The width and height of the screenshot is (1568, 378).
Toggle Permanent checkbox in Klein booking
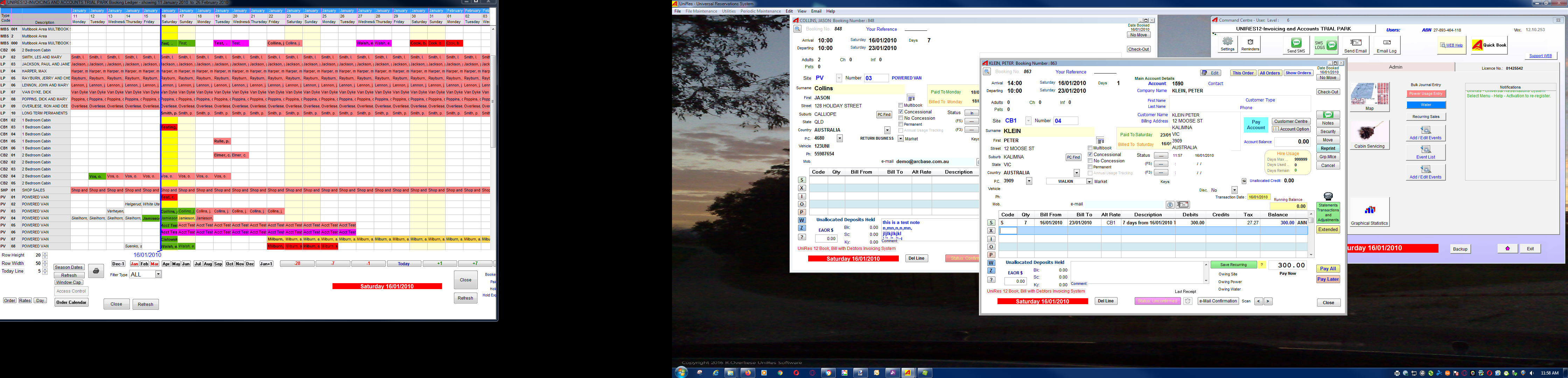coord(1090,167)
